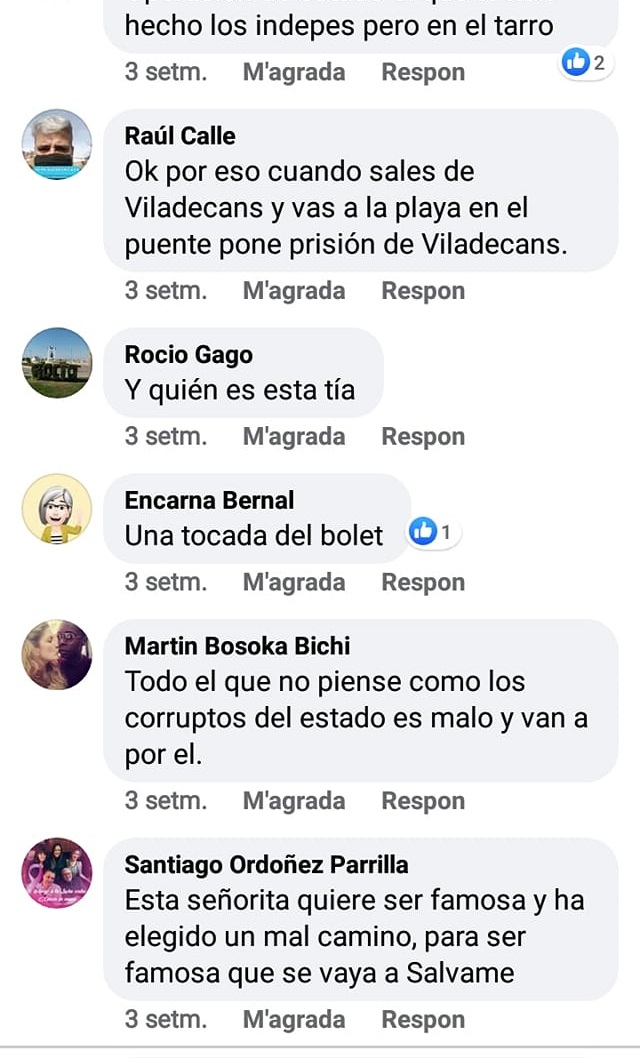Screen dimensions: 640x1058
Task: Open the Santiago Ordoñez Parrilla name link
Action: [266, 864]
